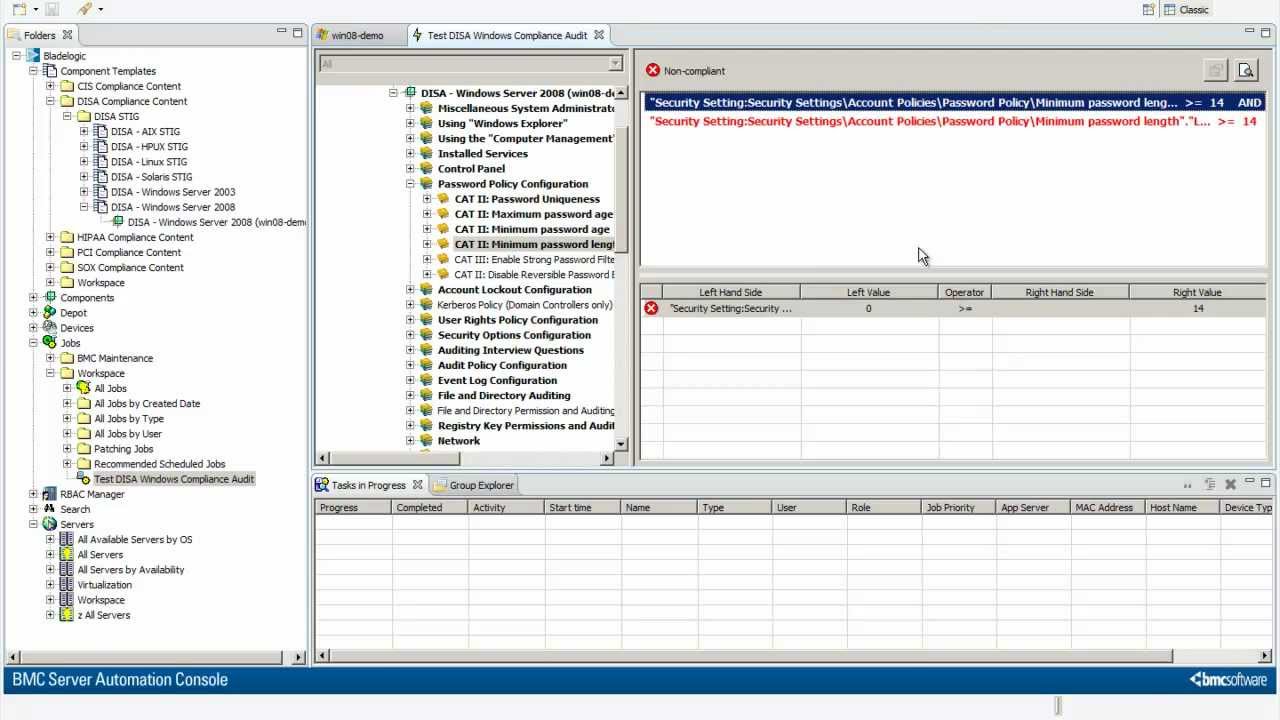Click the Control Panel group icon
Viewport: 1280px width, 720px height.
coord(426,169)
